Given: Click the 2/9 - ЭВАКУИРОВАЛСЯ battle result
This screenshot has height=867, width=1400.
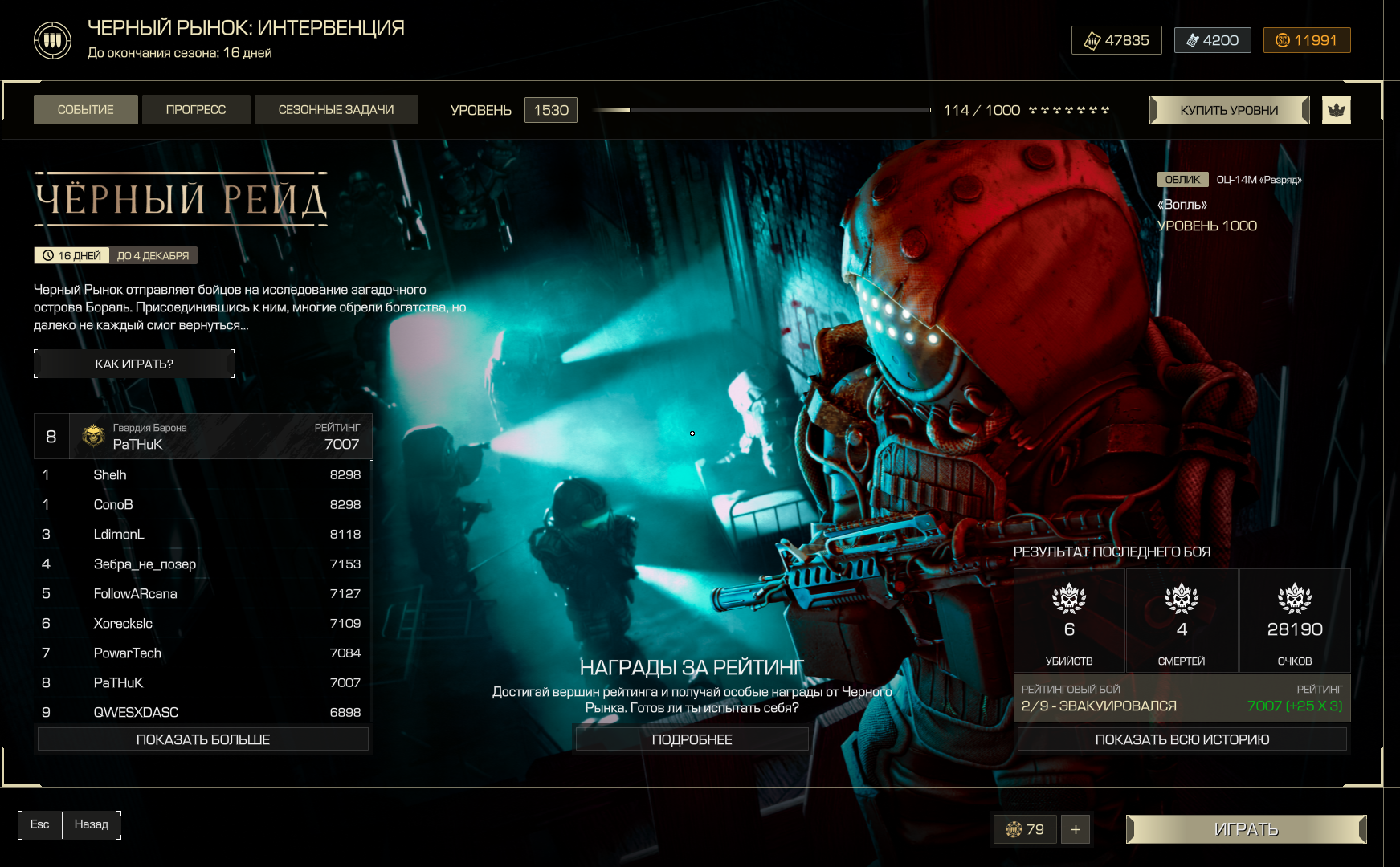Looking at the screenshot, I should pos(1099,706).
